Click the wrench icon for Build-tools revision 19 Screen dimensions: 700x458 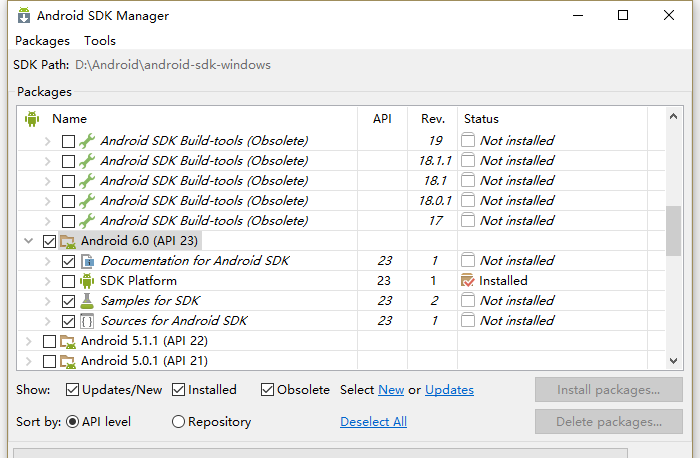pyautogui.click(x=87, y=141)
